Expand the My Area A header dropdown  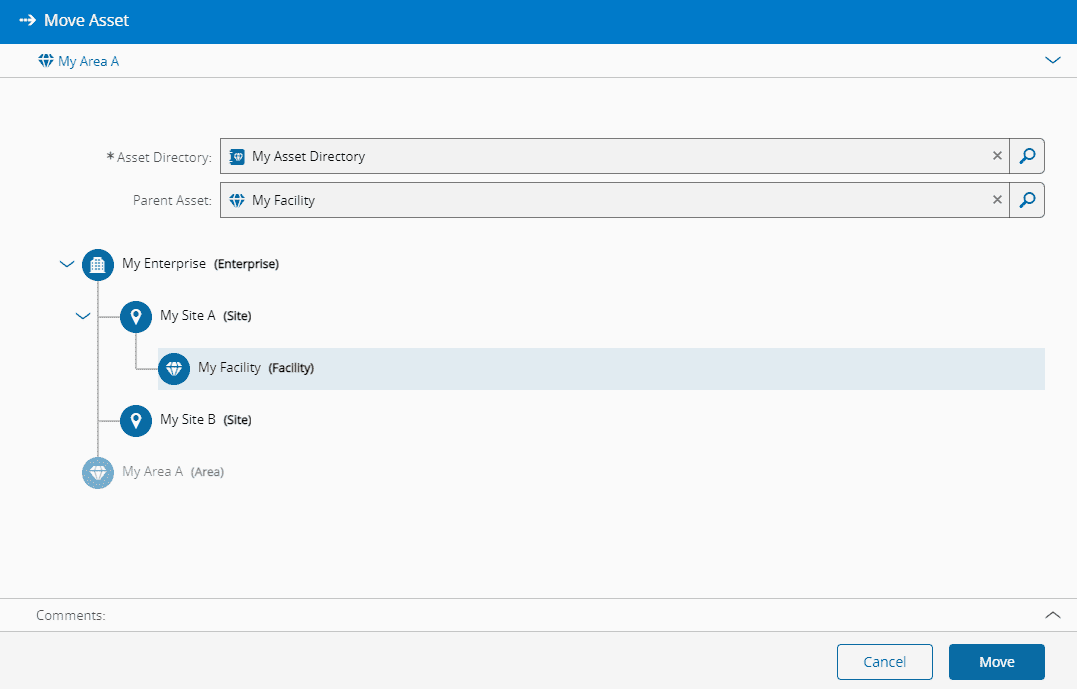click(x=1052, y=61)
